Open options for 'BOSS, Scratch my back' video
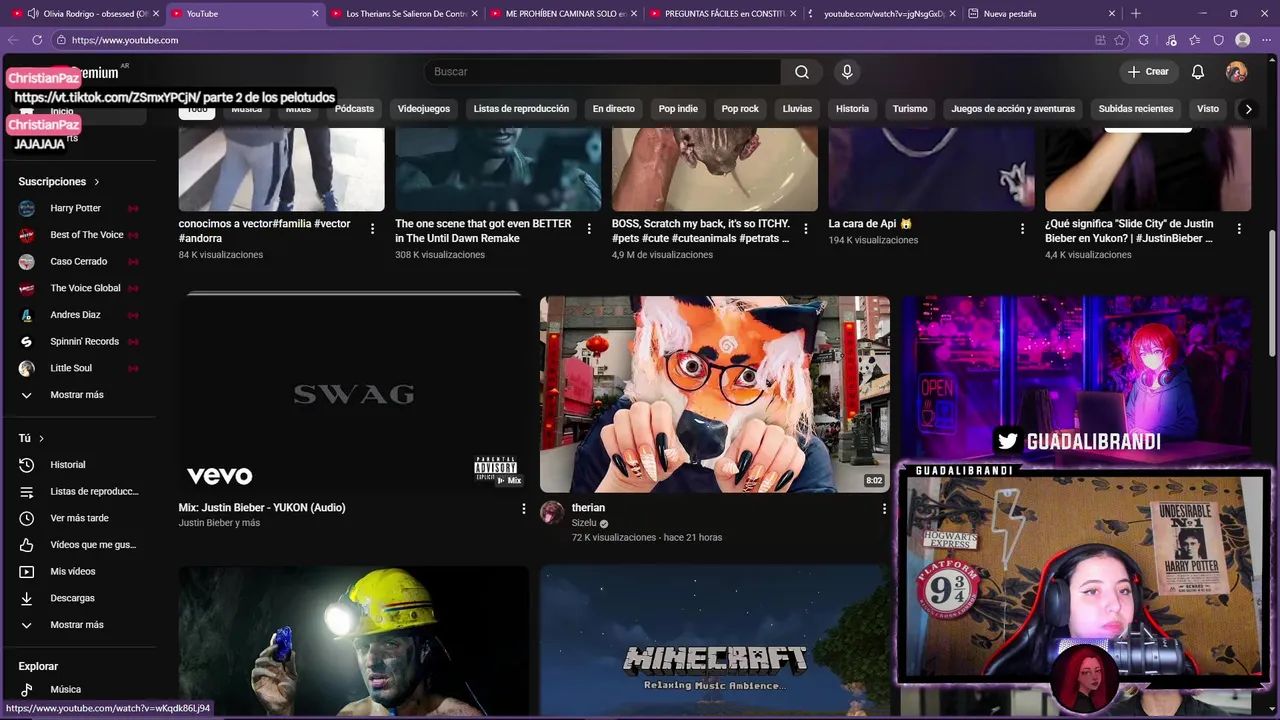This screenshot has height=720, width=1280. (805, 229)
